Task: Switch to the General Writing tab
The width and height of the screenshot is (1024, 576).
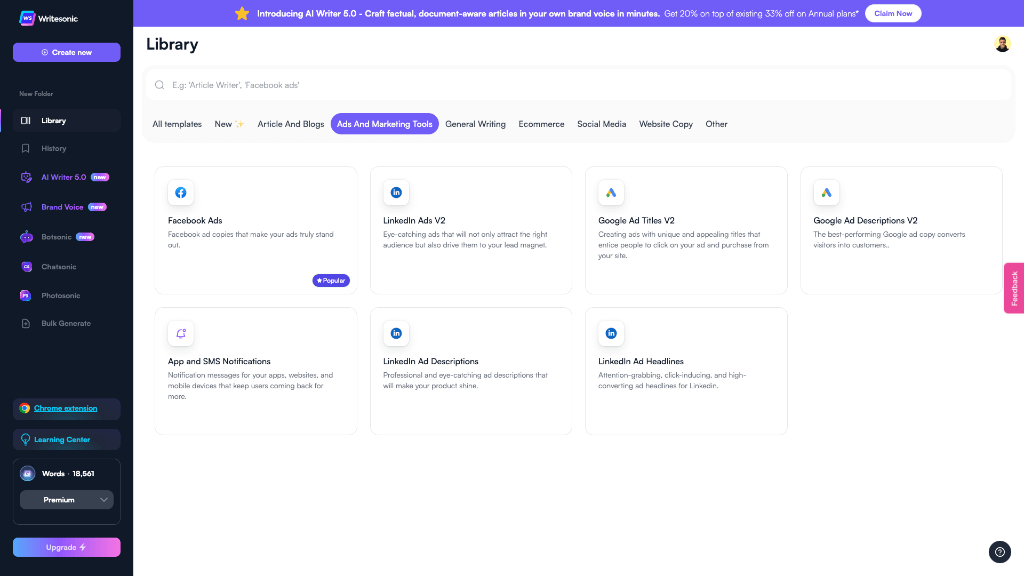Action: (x=475, y=124)
